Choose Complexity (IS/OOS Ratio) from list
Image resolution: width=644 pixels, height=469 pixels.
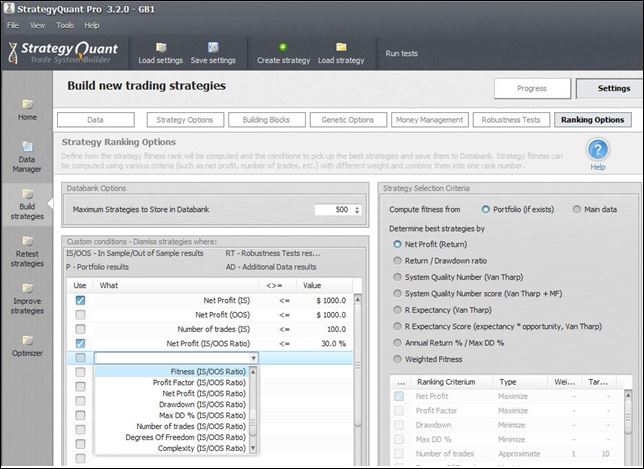coord(171,448)
